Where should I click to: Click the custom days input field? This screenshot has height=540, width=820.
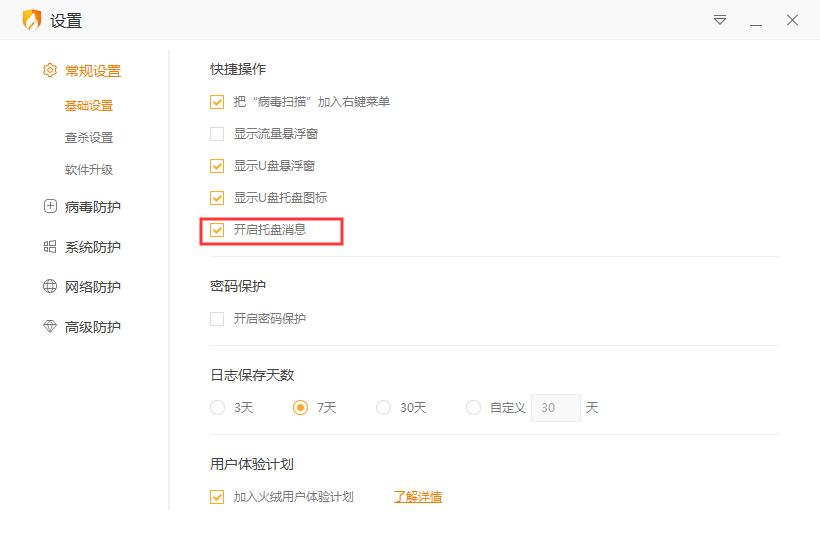(x=555, y=408)
